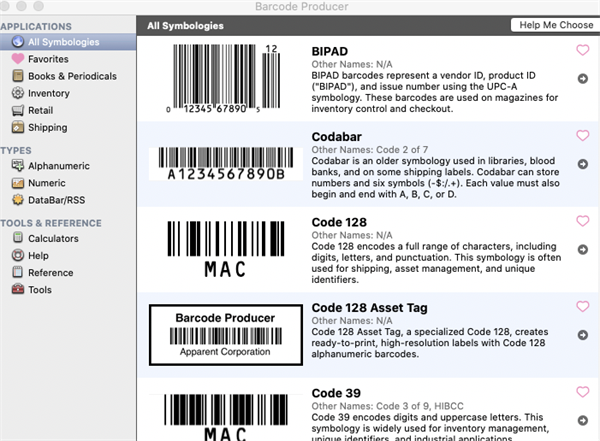This screenshot has height=441, width=600.
Task: Open Code 39 details with arrow icon
Action: pyautogui.click(x=583, y=420)
